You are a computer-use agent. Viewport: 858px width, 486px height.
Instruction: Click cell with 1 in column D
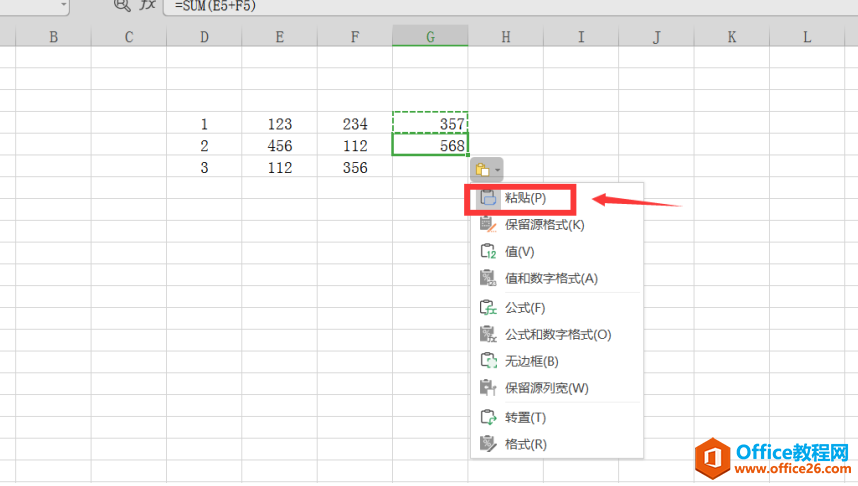coord(204,123)
